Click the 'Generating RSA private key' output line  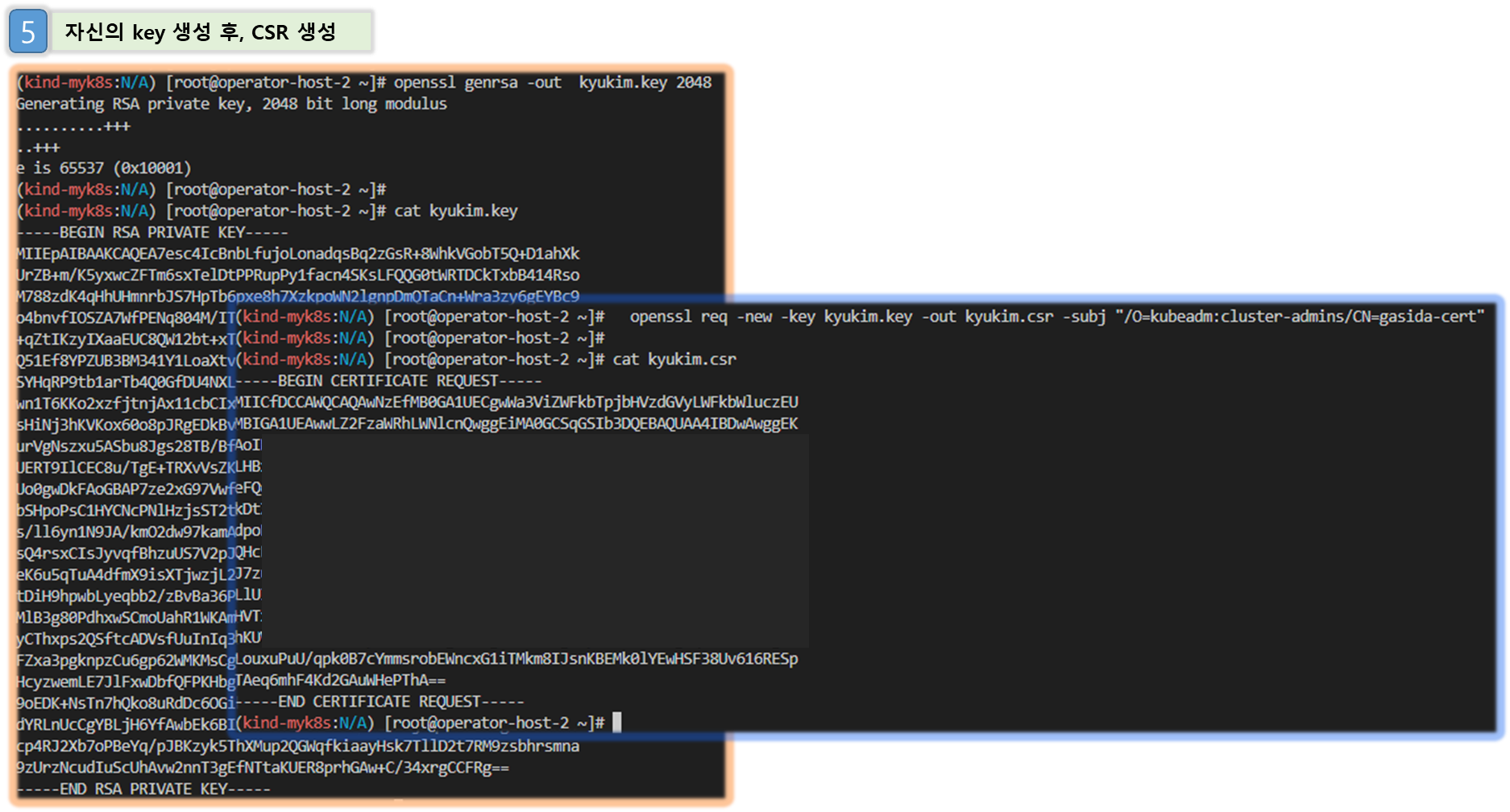pos(232,104)
